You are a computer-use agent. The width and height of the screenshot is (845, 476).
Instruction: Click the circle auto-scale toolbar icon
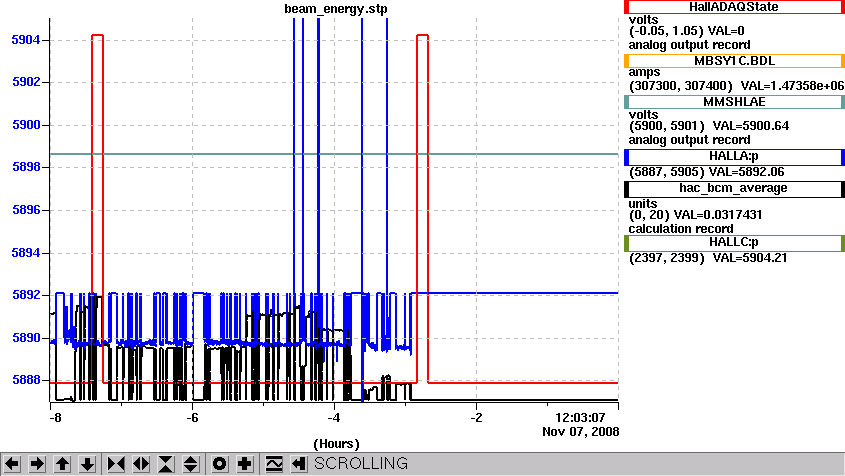220,464
